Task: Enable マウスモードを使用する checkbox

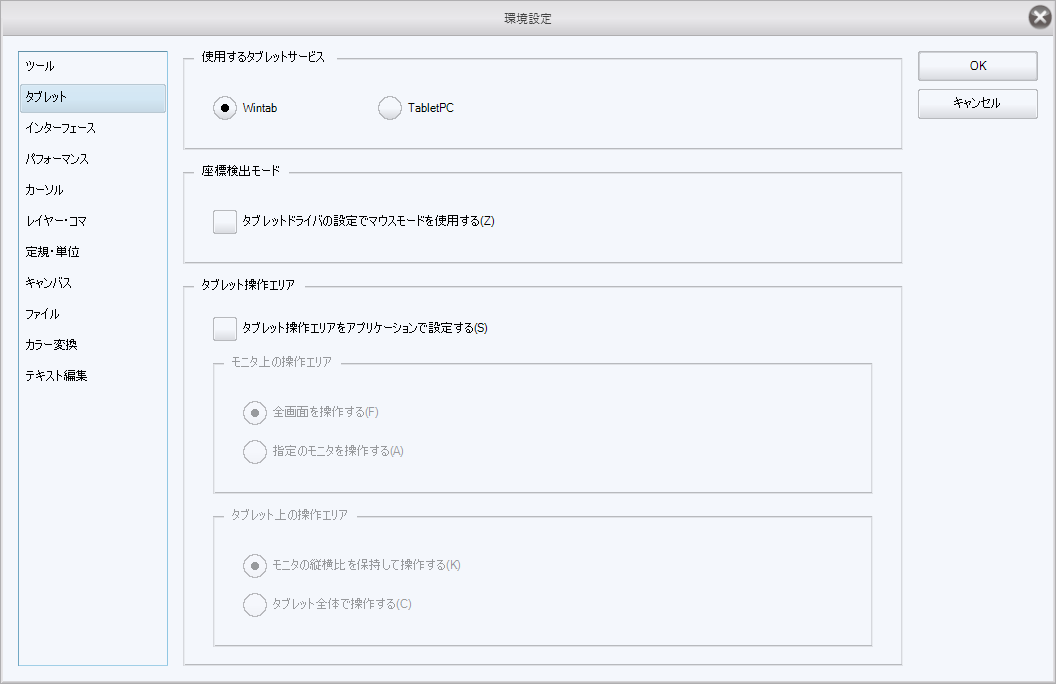Action: tap(225, 221)
